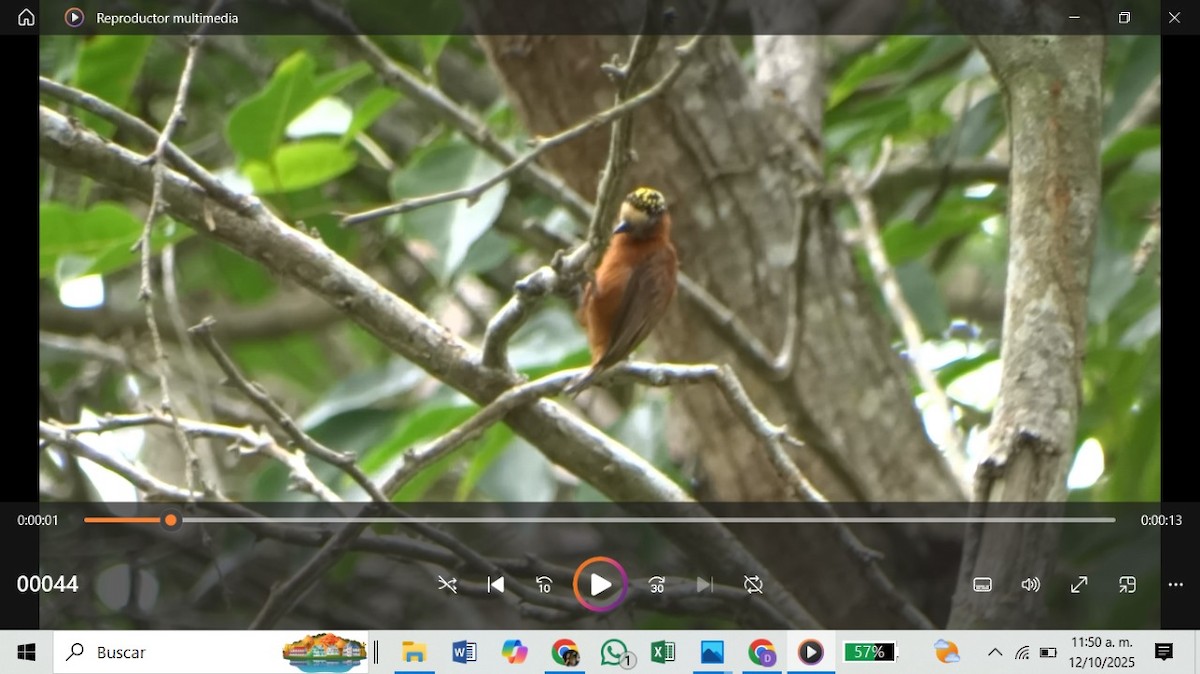
Task: Show hidden system tray icons
Action: click(x=995, y=652)
